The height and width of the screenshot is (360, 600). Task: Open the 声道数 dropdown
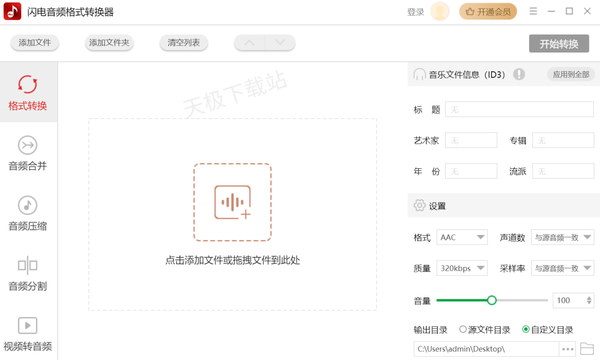click(562, 237)
